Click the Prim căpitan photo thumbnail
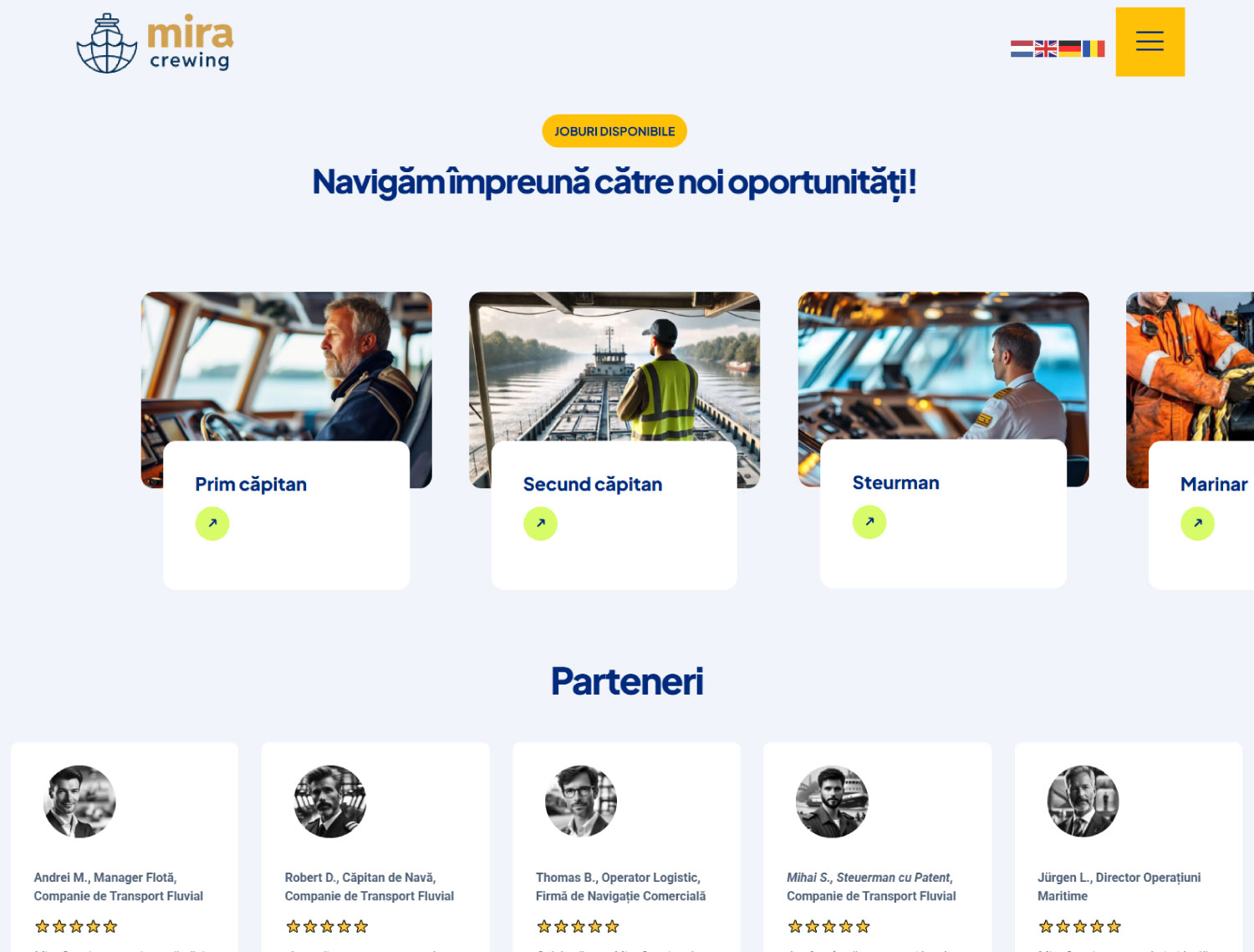Screen dimensions: 1254x952 (x=287, y=366)
